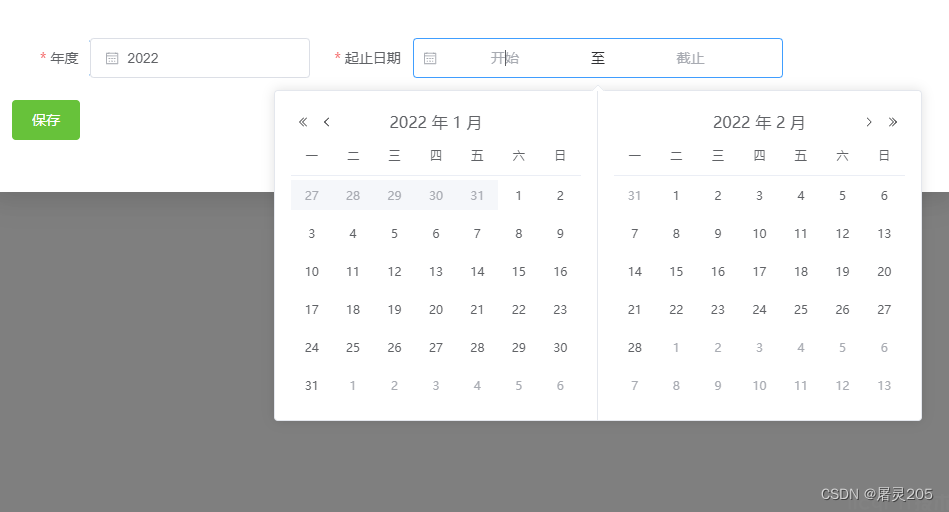This screenshot has width=949, height=512.
Task: Click the 开始 start date input
Action: 505,58
